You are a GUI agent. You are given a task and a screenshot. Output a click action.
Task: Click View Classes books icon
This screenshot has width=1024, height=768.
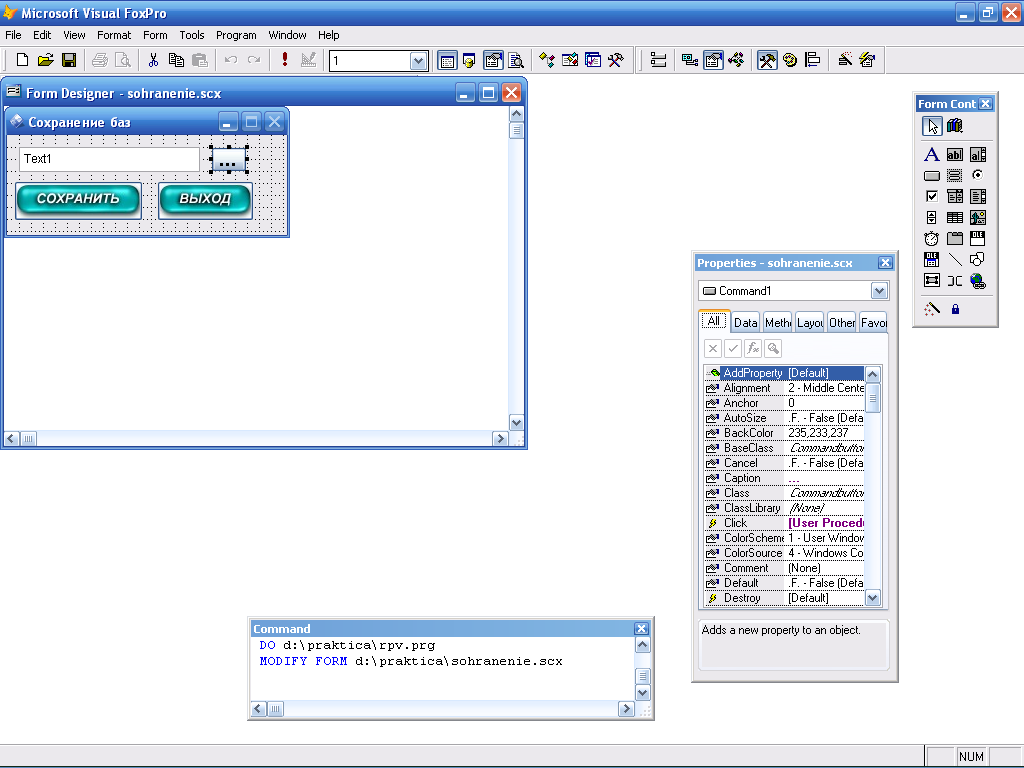pos(955,125)
